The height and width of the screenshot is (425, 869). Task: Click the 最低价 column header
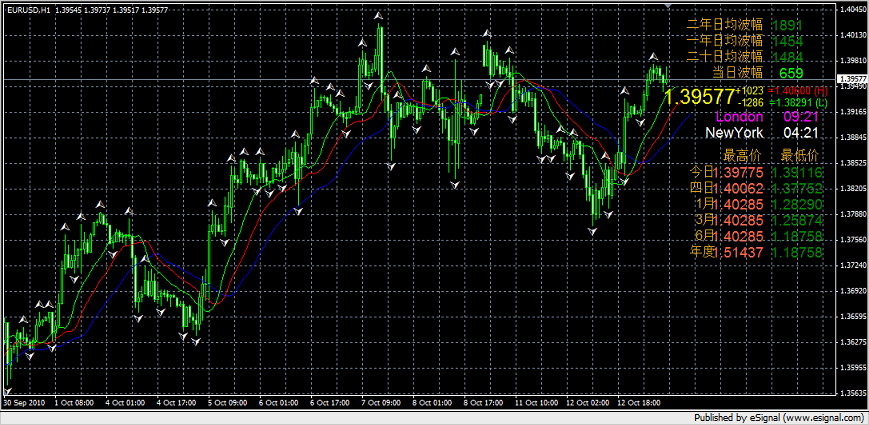point(799,154)
